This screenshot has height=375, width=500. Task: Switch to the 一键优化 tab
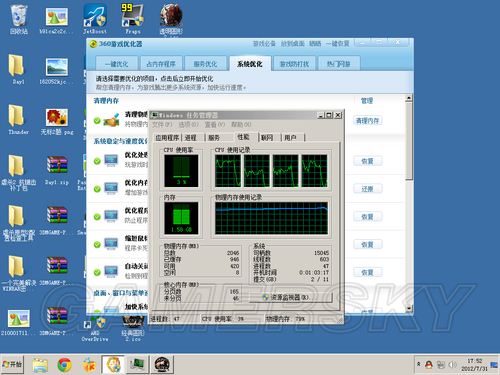116,64
